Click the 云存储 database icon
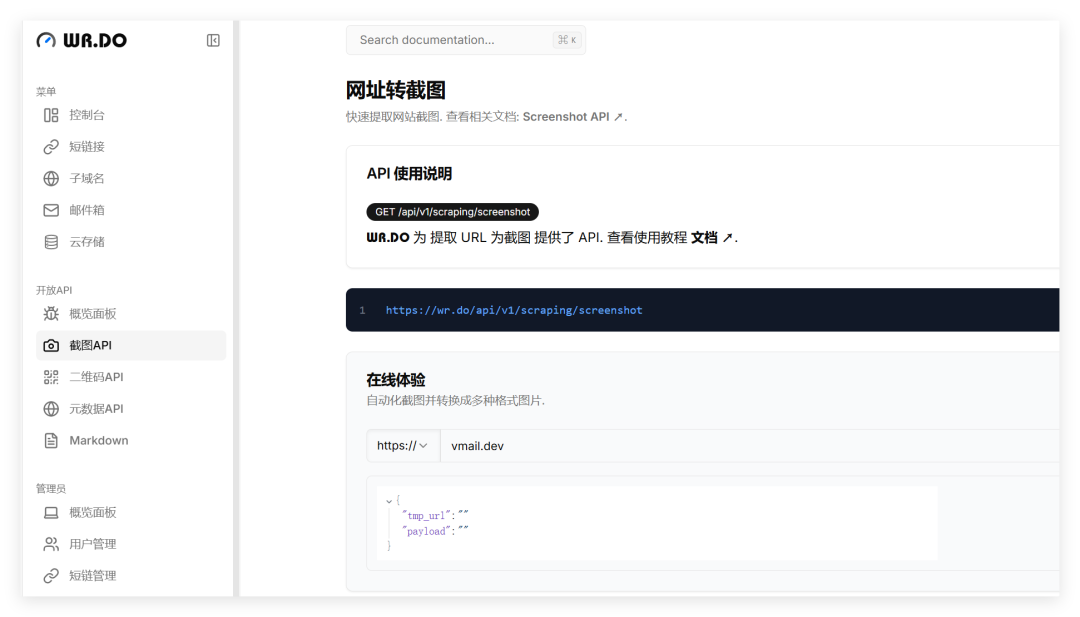 click(51, 242)
